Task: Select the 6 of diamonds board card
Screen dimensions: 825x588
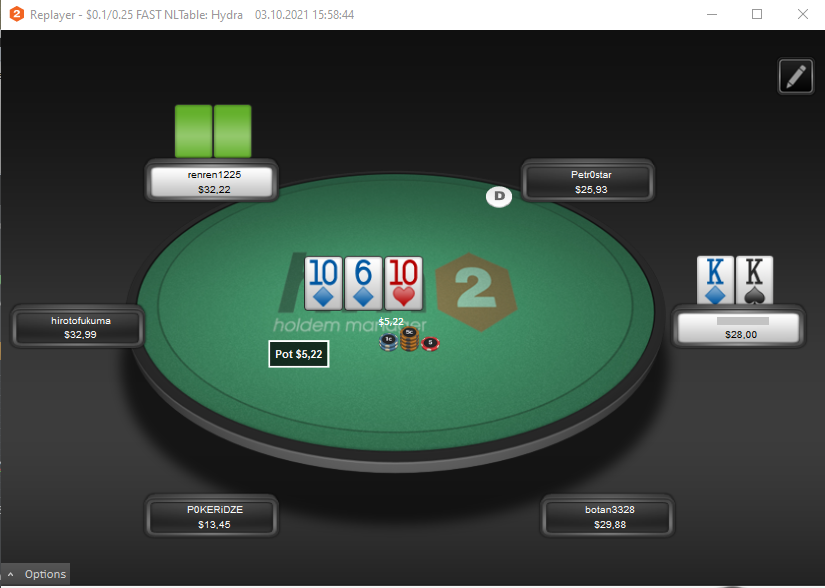Action: tap(363, 283)
